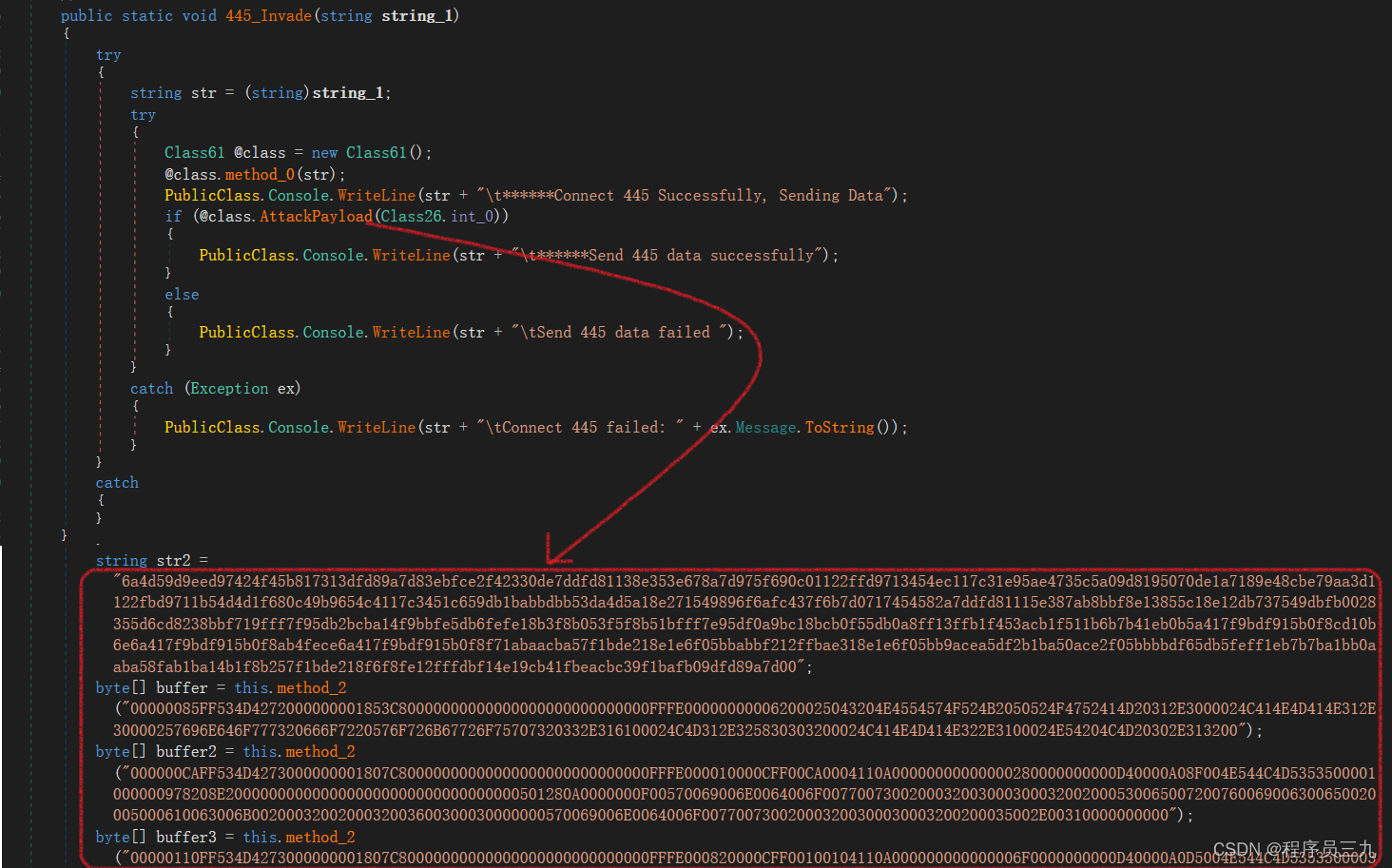Click WriteLine on the 'Connect 445 failed' line
Viewport: 1392px width, 868px height.
[377, 428]
